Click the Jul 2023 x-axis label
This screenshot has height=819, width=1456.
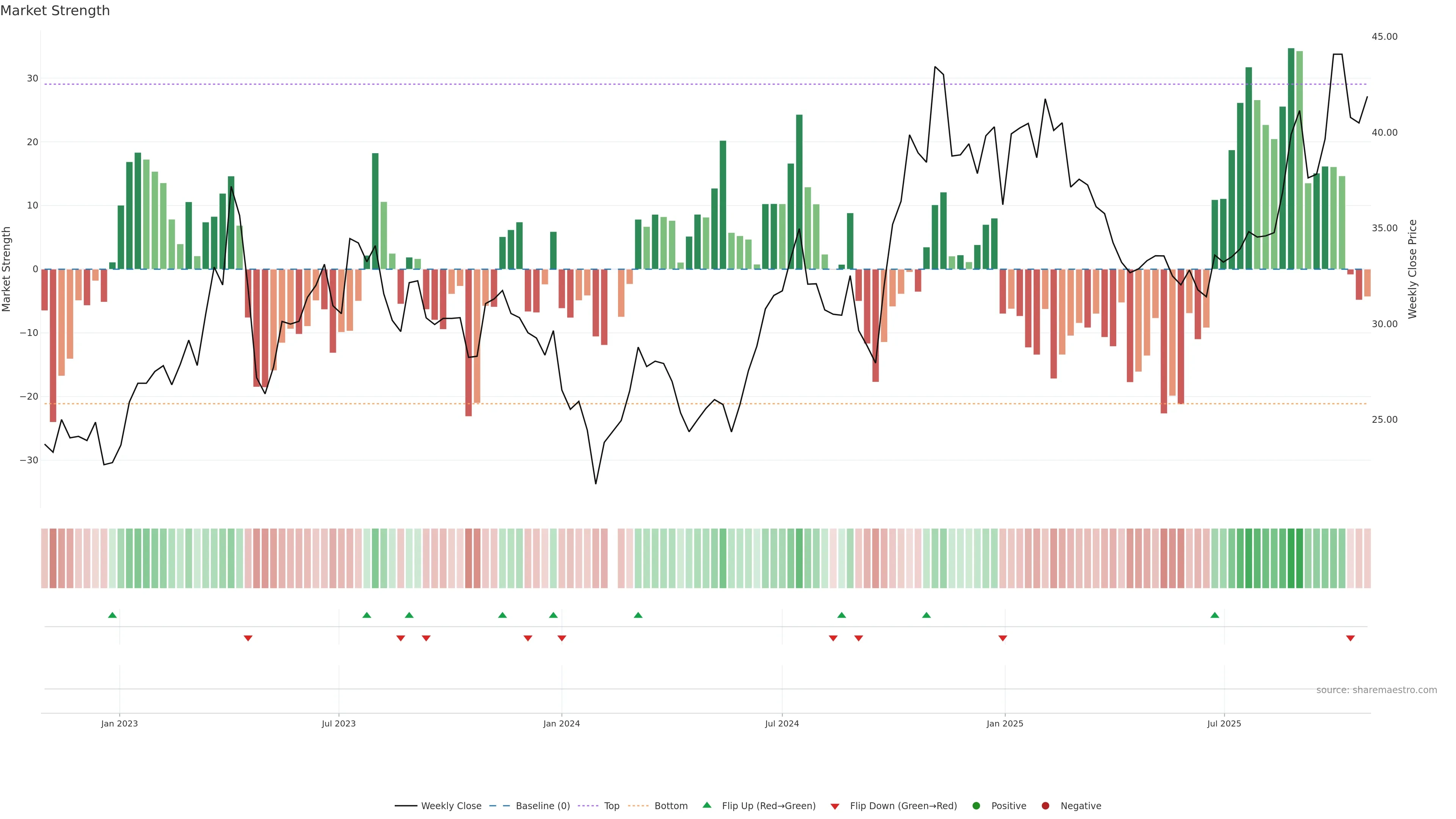[339, 723]
